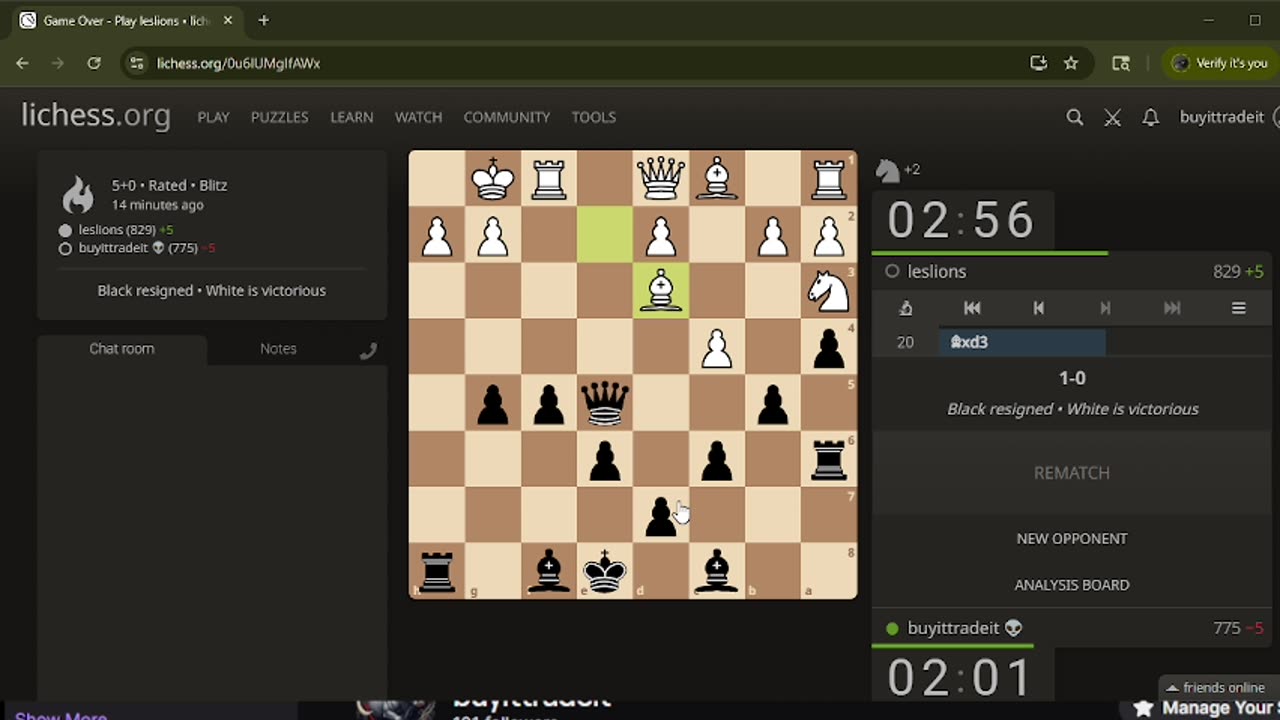Click the black king on e8
Viewport: 1280px width, 720px height.
(x=605, y=571)
